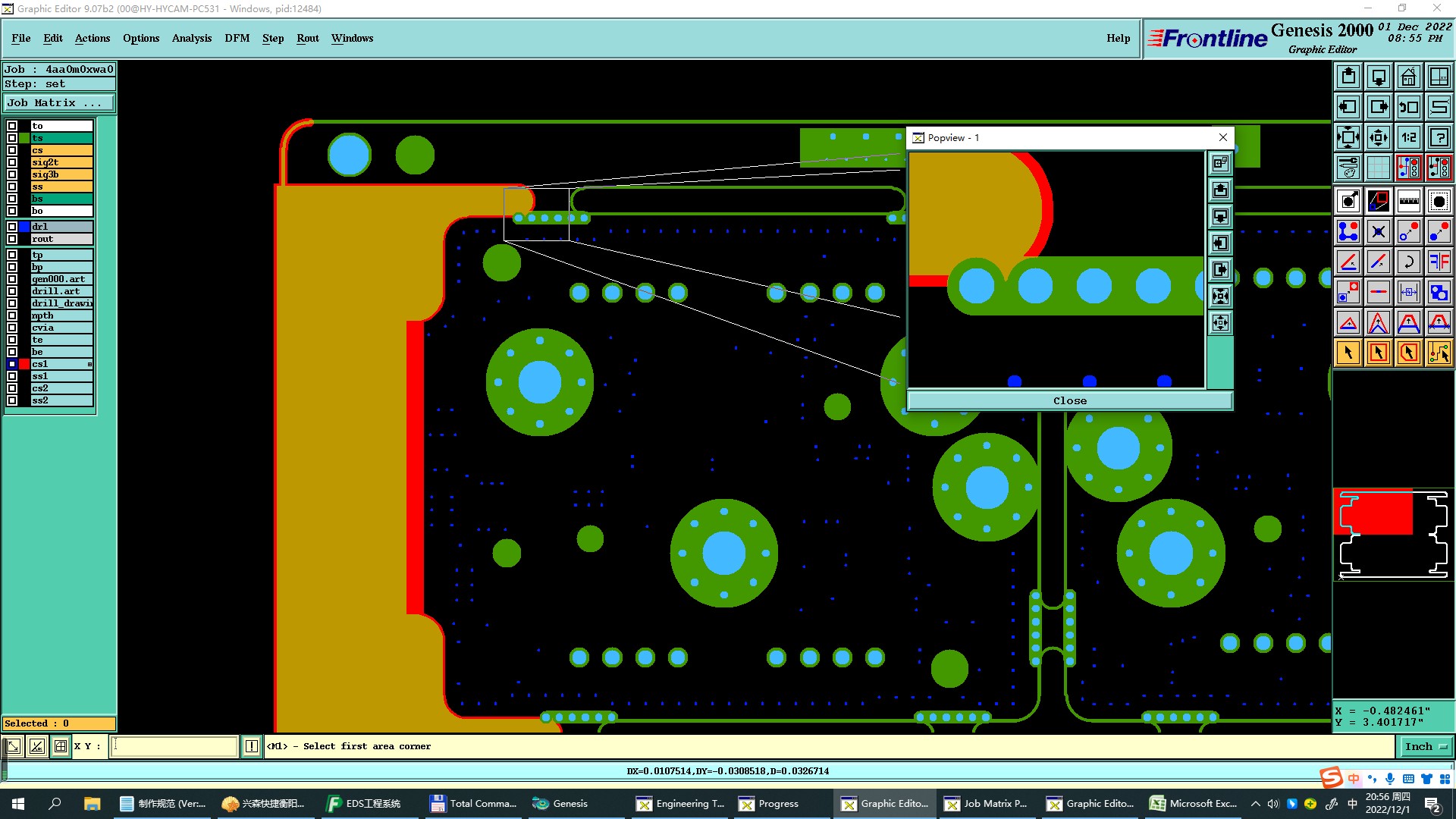Expand the cs1 layer options marker
This screenshot has width=1456, height=819.
[89, 365]
